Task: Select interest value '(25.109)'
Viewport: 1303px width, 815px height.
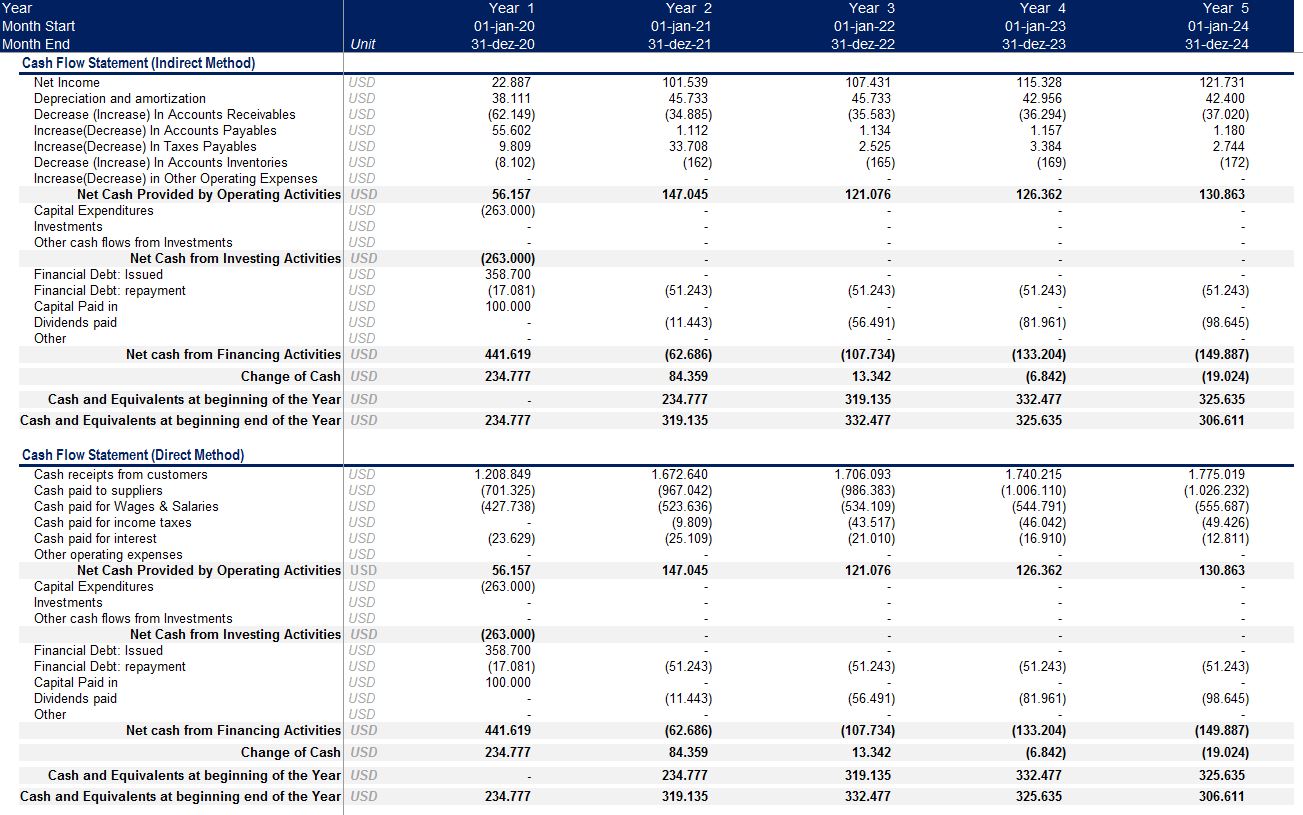Action: pyautogui.click(x=688, y=538)
